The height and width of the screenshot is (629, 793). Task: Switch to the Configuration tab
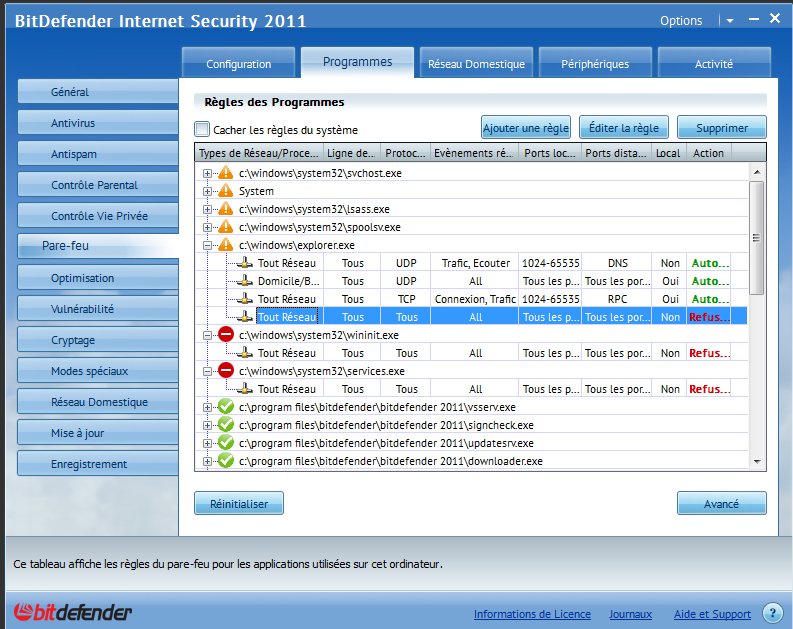[x=238, y=63]
